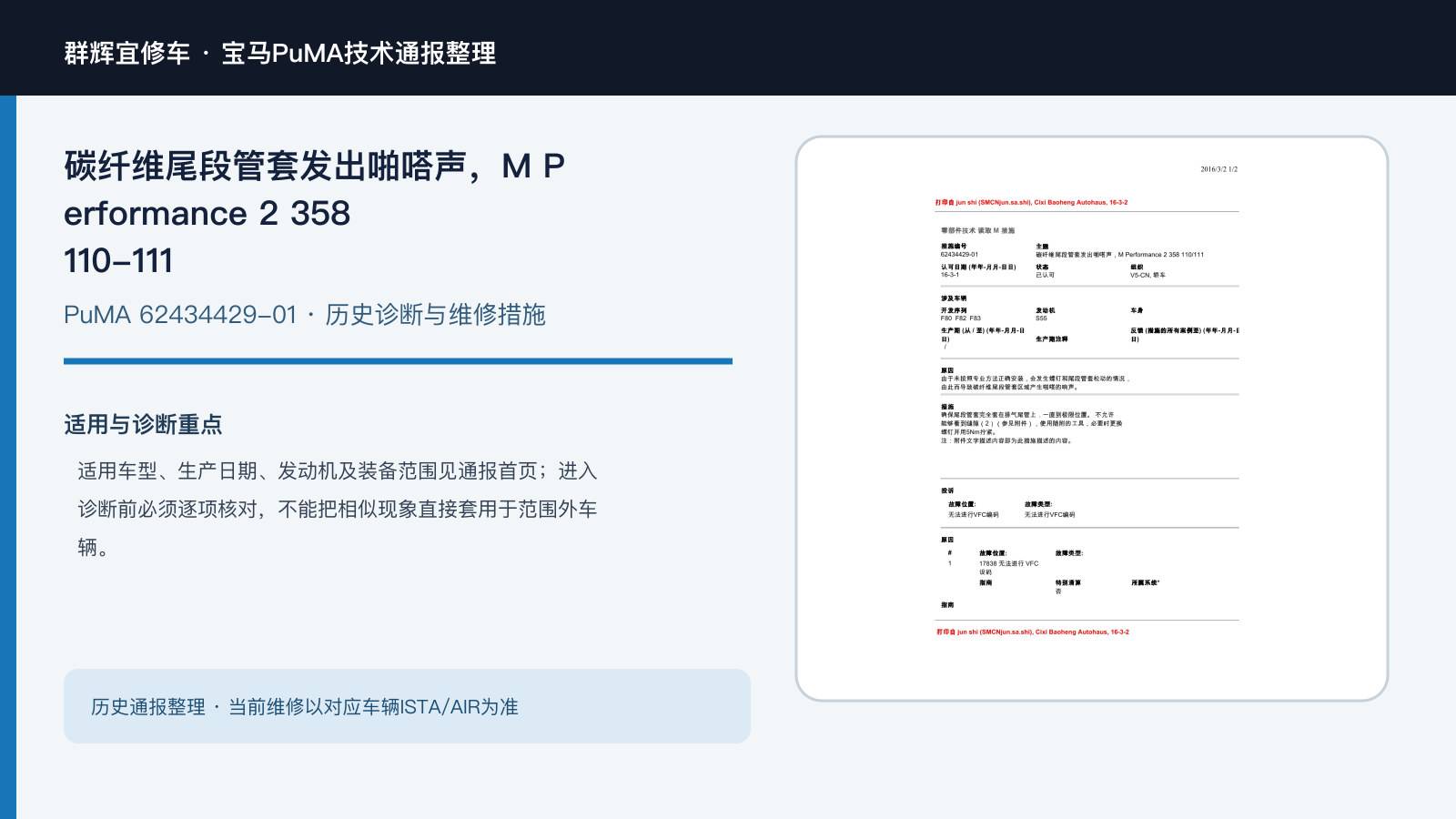Select the 开发序列 F80 F82 F83 entry
1456x819 pixels.
961,314
